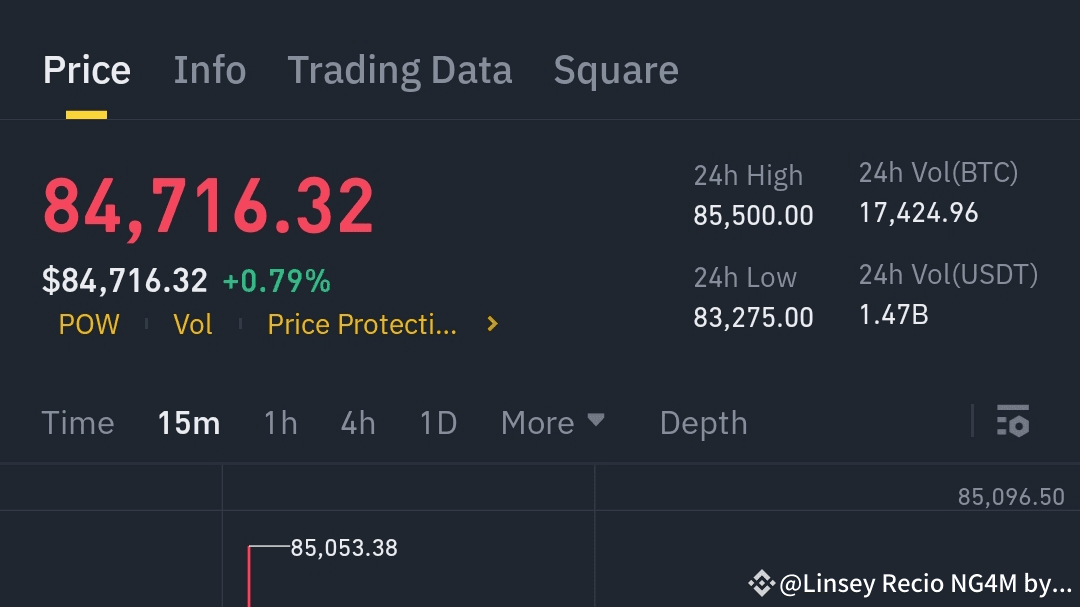Tap the 24h Vol(USDT) value

pyautogui.click(x=894, y=315)
